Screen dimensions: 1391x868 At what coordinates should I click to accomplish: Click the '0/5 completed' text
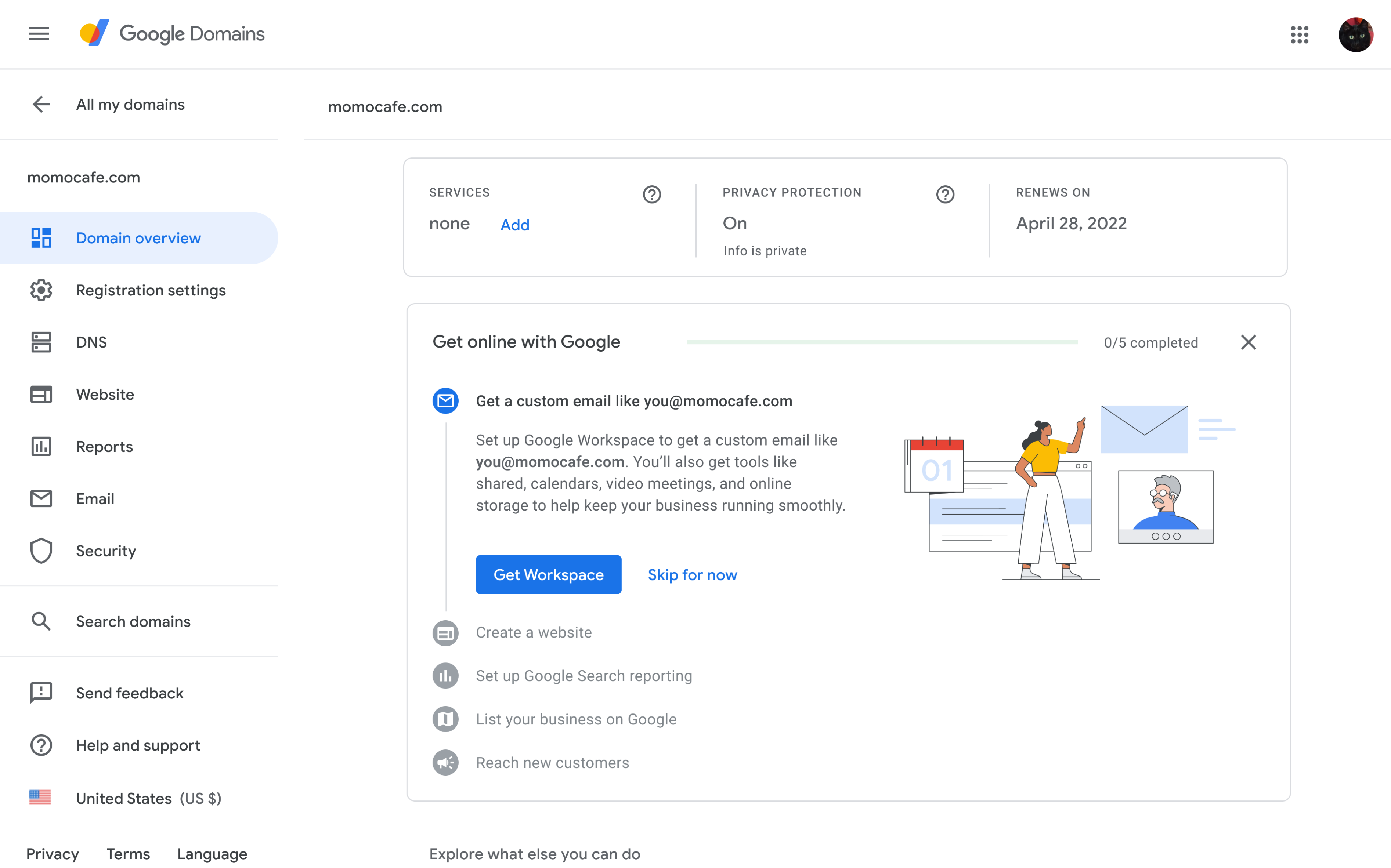pyautogui.click(x=1151, y=343)
